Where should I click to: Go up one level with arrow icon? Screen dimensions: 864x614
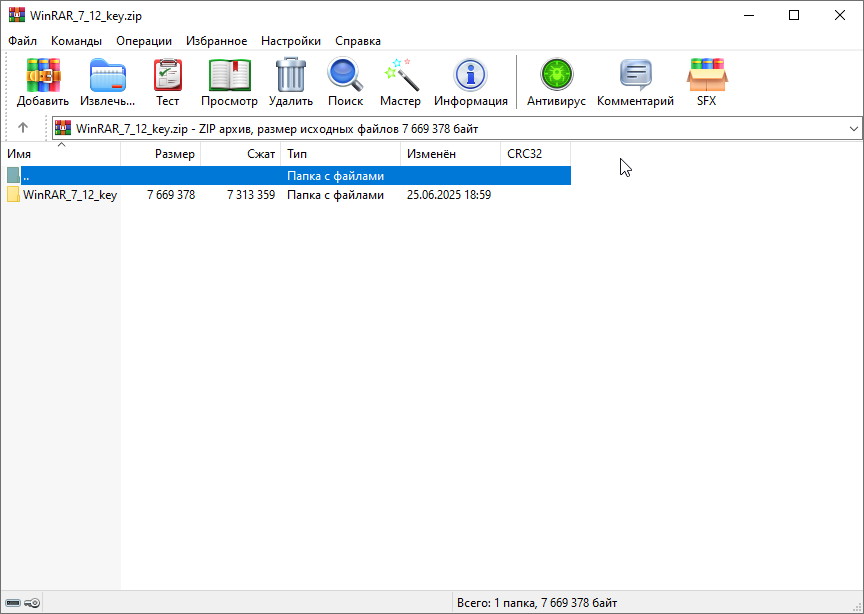tap(23, 128)
